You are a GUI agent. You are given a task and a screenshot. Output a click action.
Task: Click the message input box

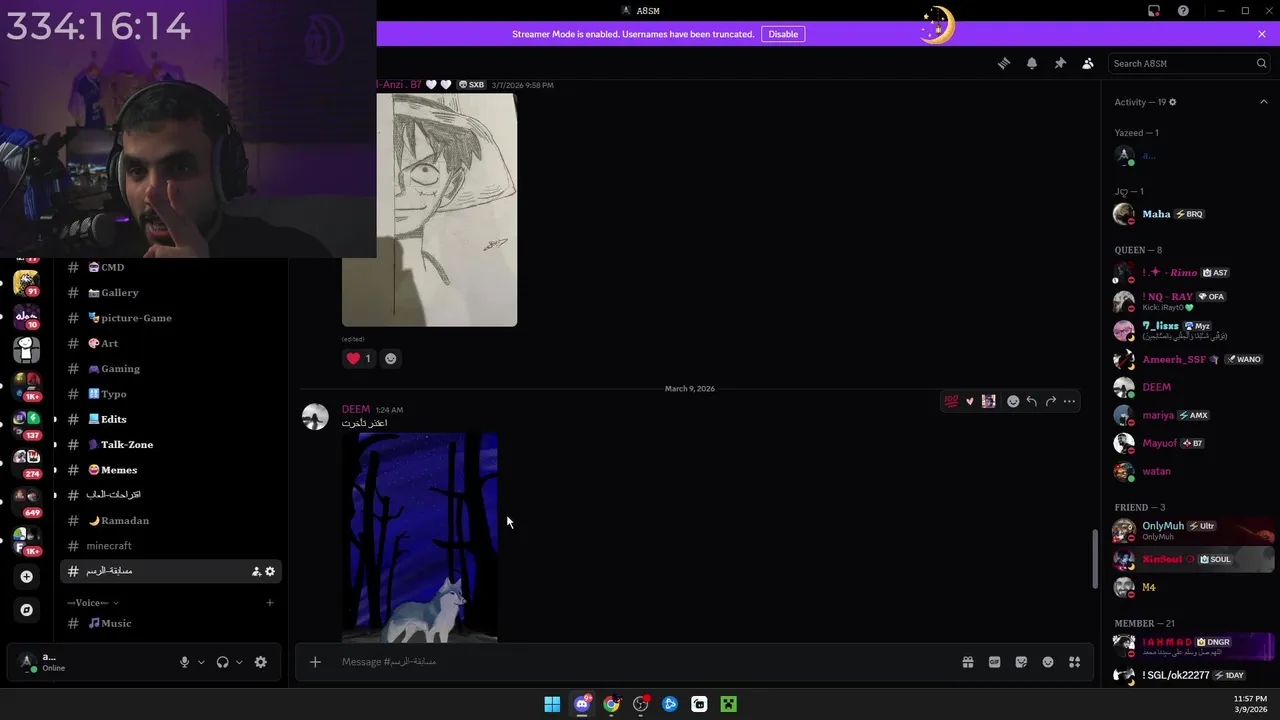click(640, 662)
